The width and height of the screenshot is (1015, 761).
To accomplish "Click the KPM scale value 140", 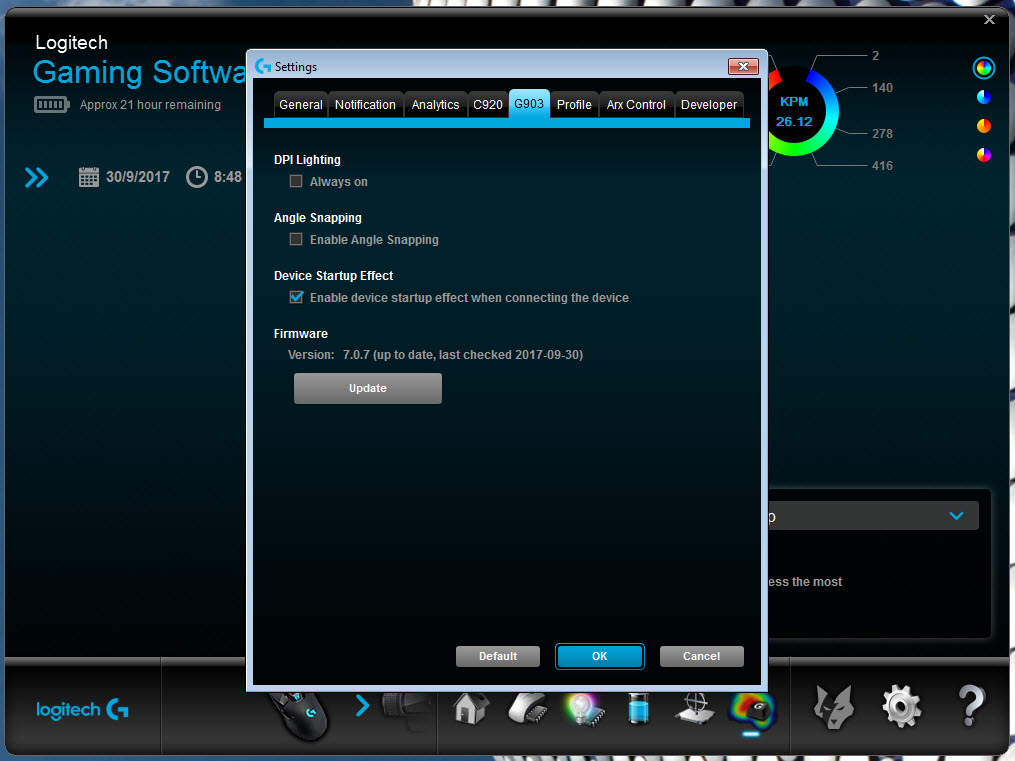I will pos(882,87).
